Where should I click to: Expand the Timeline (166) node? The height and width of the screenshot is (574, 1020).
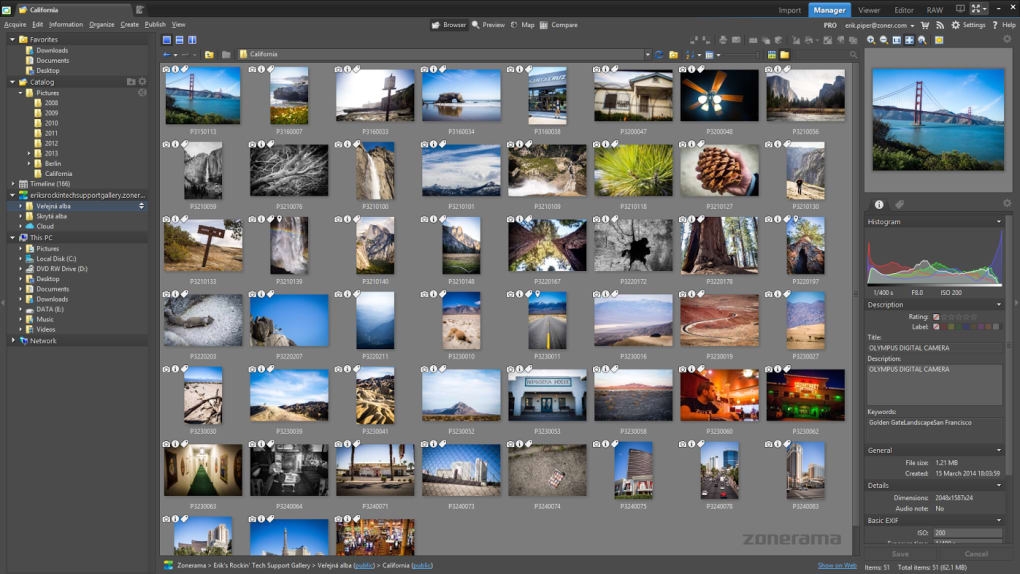click(12, 184)
